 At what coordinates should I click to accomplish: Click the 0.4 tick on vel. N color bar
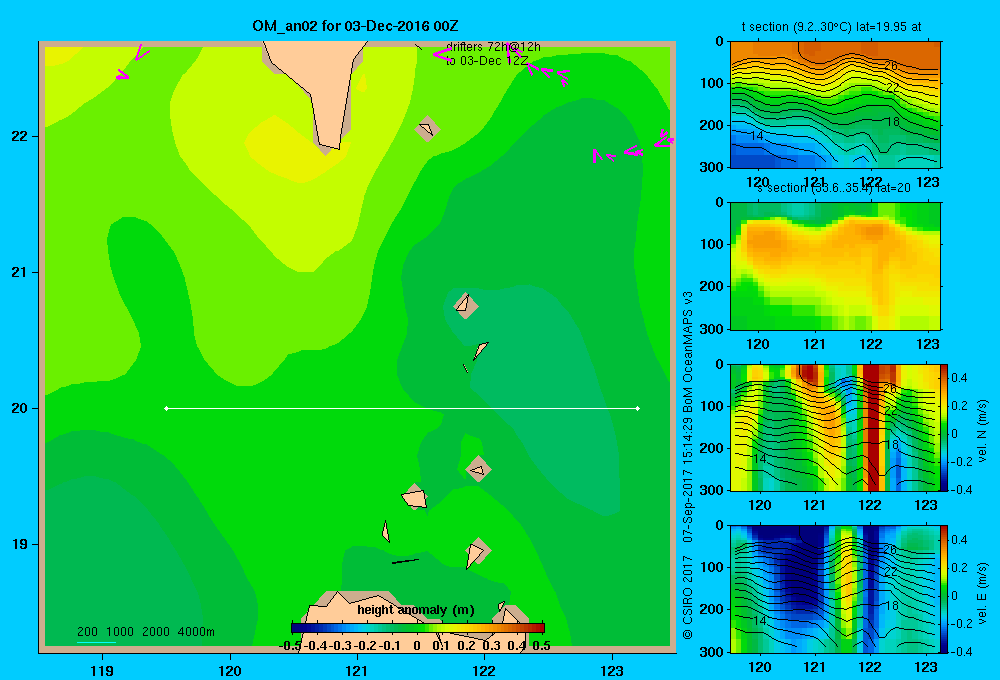point(959,378)
